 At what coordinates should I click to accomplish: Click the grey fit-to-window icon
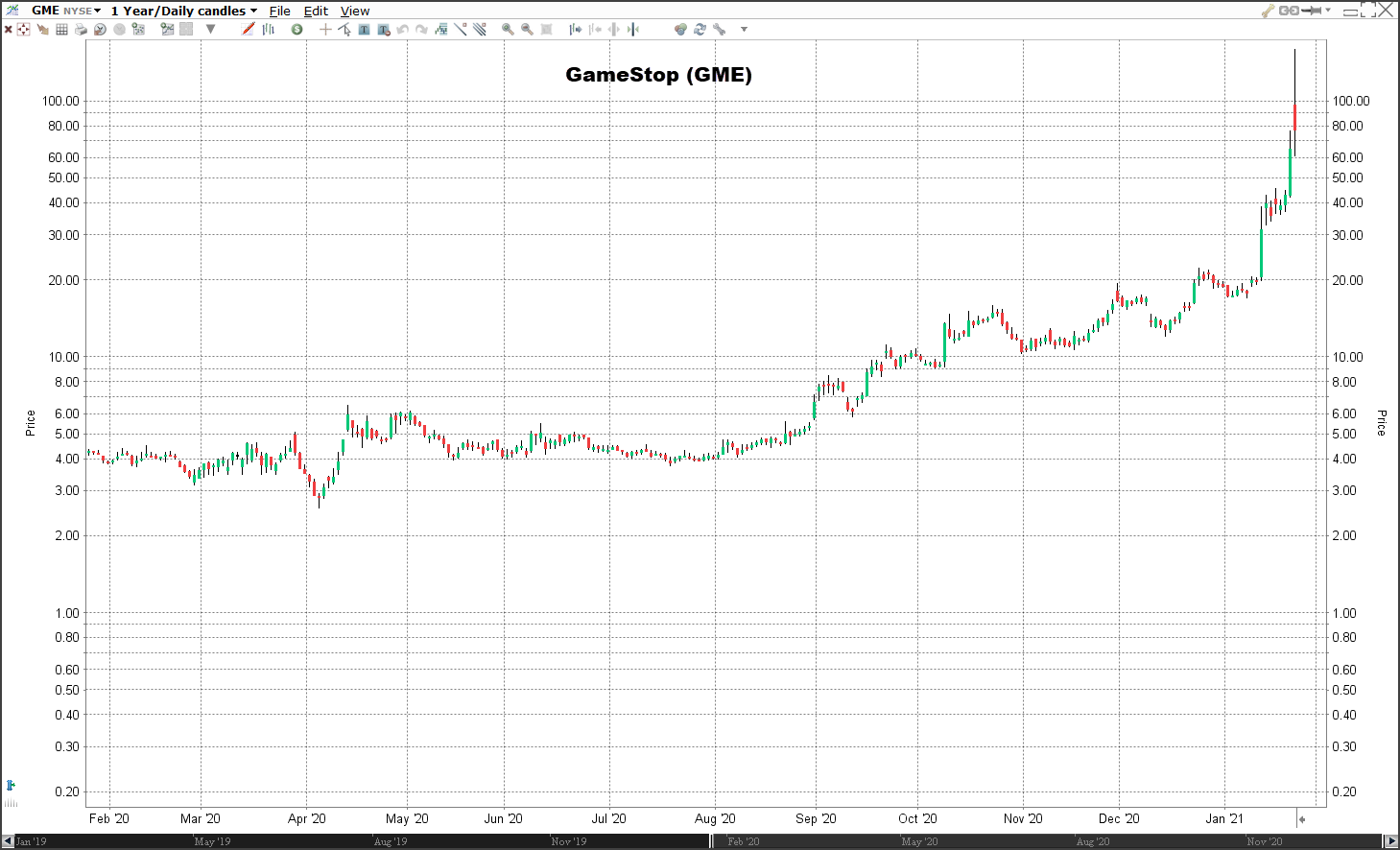click(546, 30)
